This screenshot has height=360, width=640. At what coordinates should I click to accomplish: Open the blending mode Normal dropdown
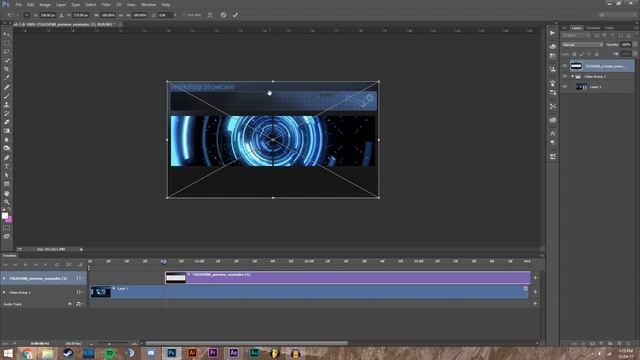tap(582, 44)
